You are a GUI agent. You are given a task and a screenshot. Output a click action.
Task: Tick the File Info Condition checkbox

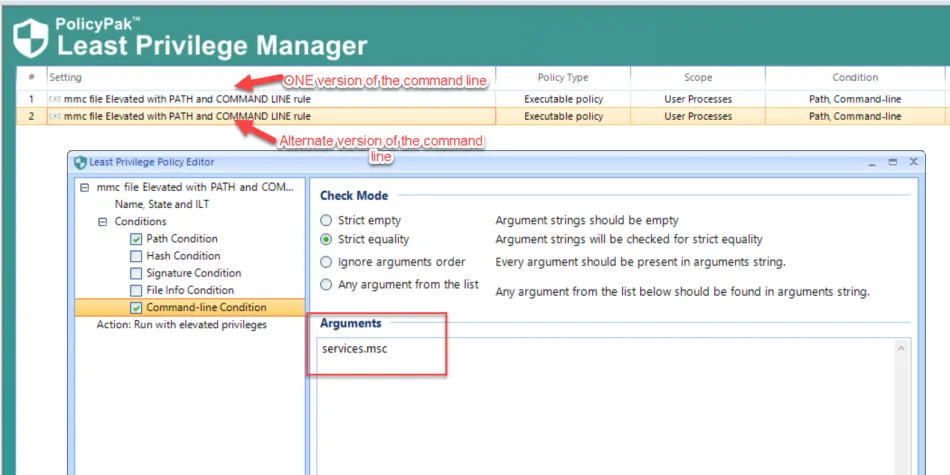coord(136,290)
